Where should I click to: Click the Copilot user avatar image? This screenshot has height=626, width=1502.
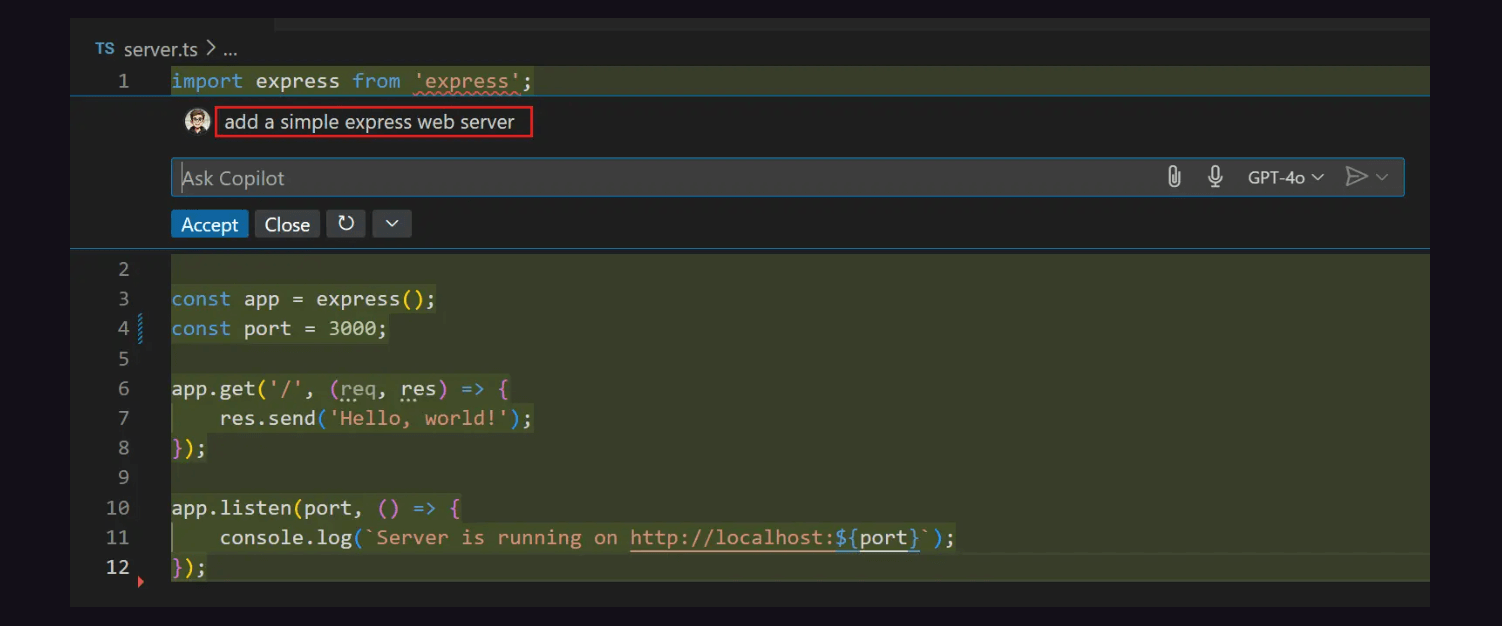(x=196, y=121)
